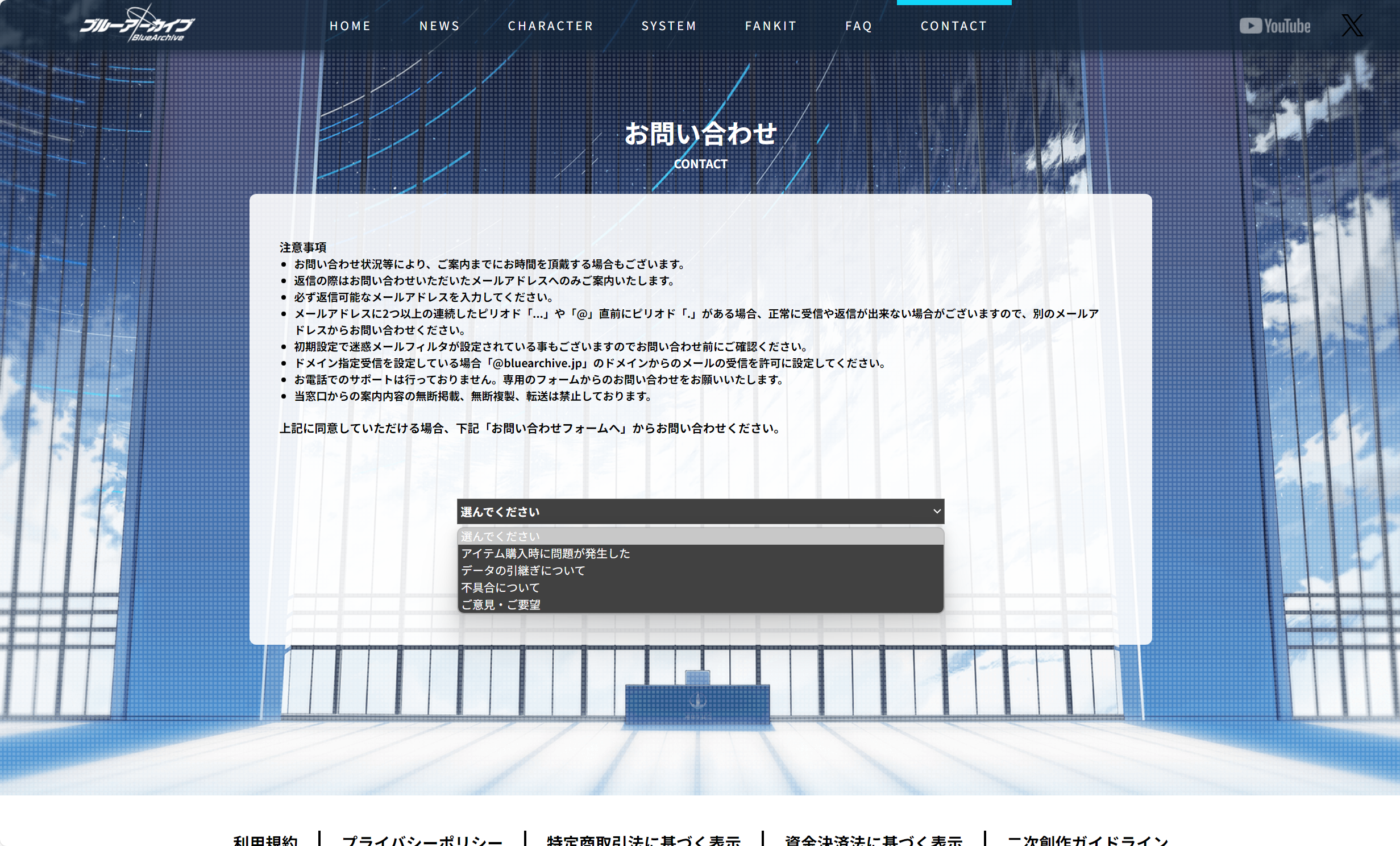
Task: Choose アイテム購入時に問題が発生した option
Action: pos(546,553)
